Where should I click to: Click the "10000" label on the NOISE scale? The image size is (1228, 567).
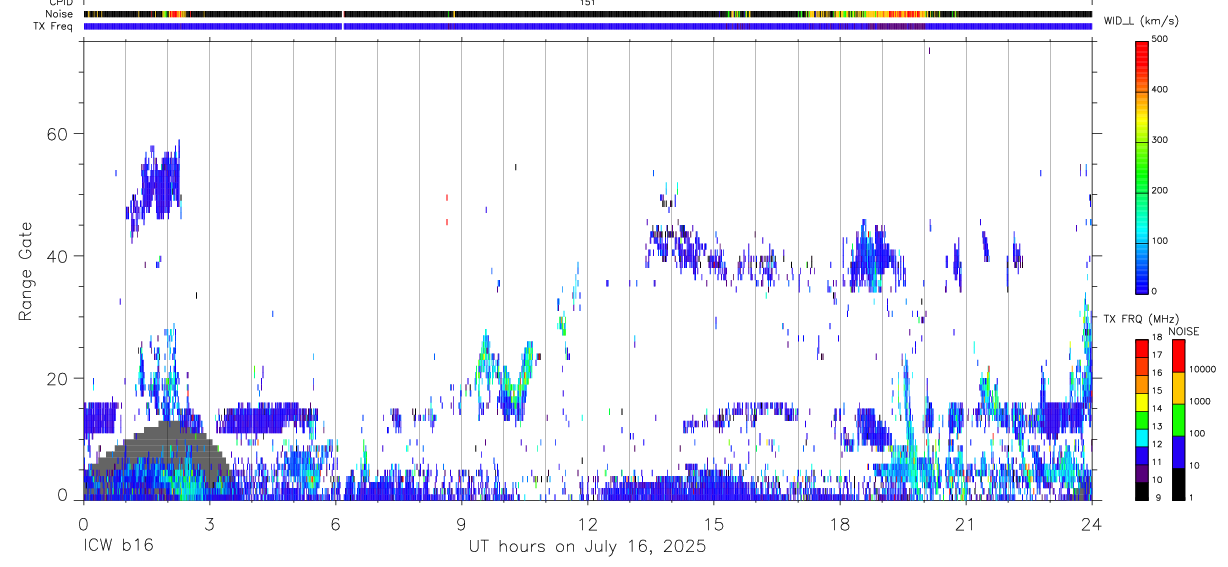click(x=1202, y=370)
